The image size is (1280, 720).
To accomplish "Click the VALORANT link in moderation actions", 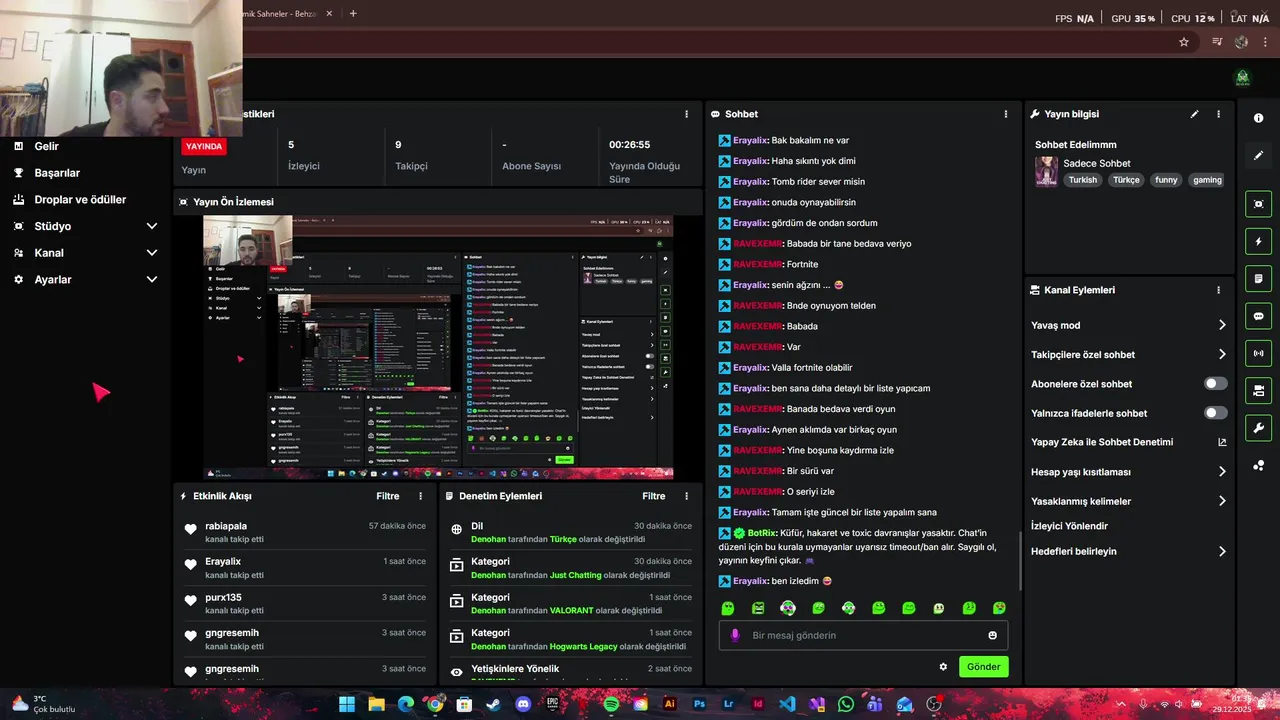I will [x=571, y=611].
